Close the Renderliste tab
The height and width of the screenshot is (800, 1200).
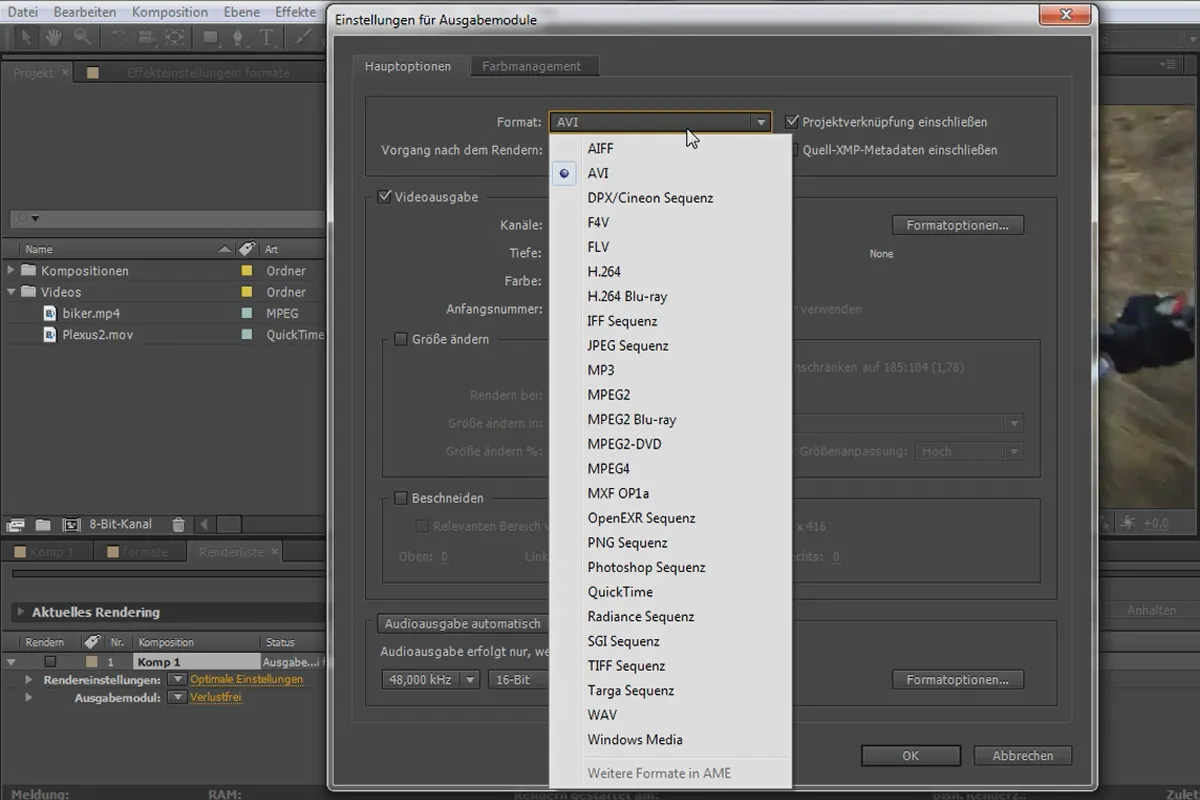tap(274, 552)
